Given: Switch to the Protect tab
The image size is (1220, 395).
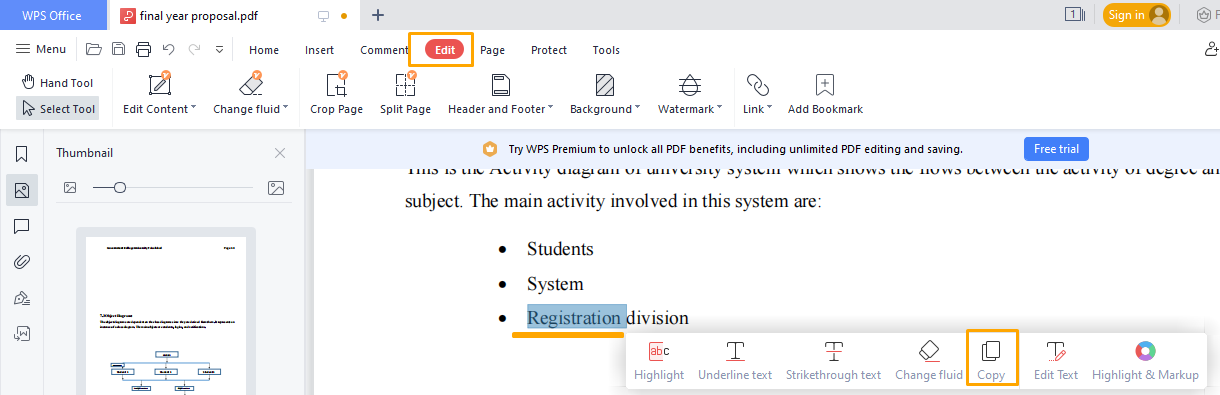Looking at the screenshot, I should click(x=549, y=50).
